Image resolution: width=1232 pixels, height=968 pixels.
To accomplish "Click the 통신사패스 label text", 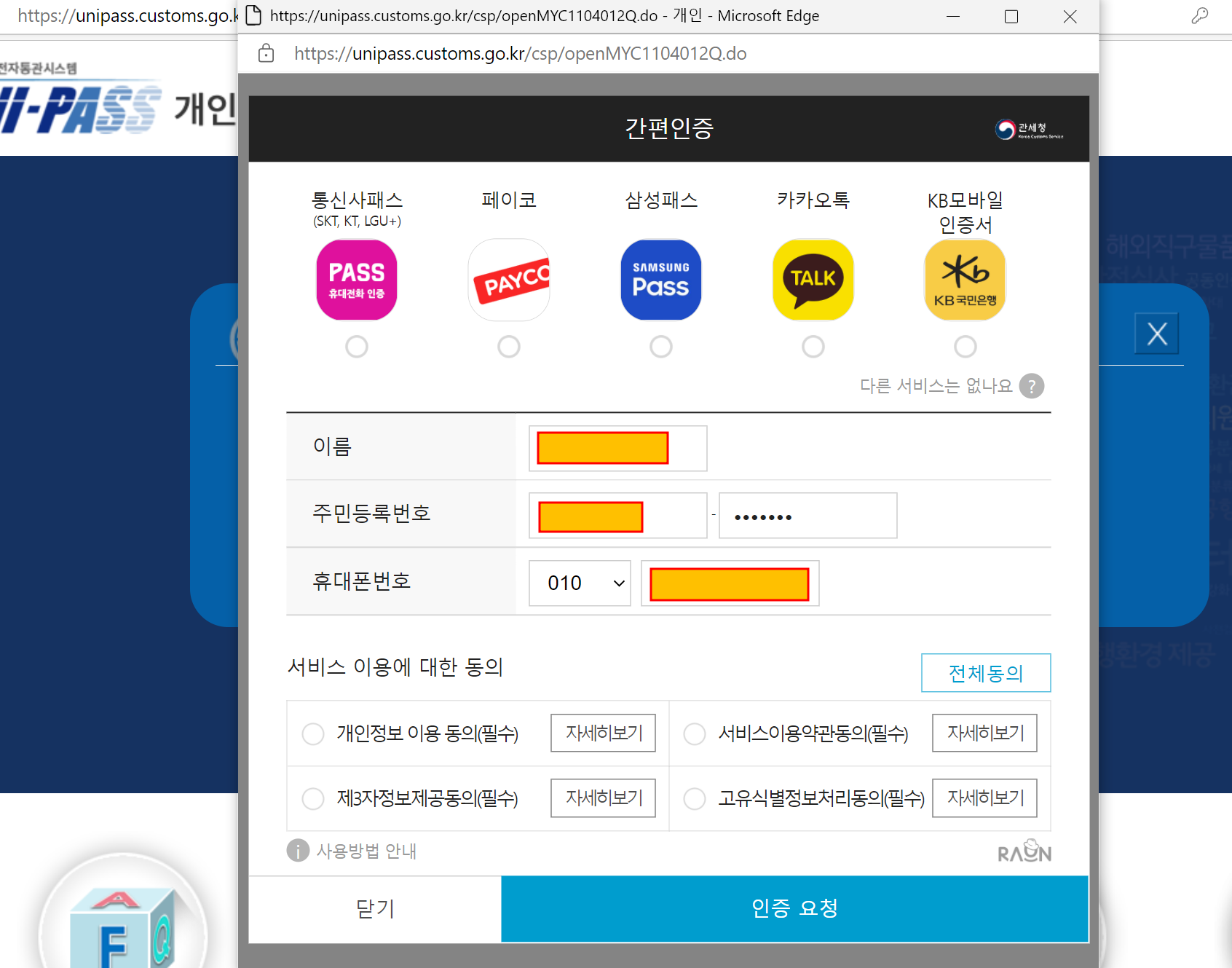I will pos(357,200).
